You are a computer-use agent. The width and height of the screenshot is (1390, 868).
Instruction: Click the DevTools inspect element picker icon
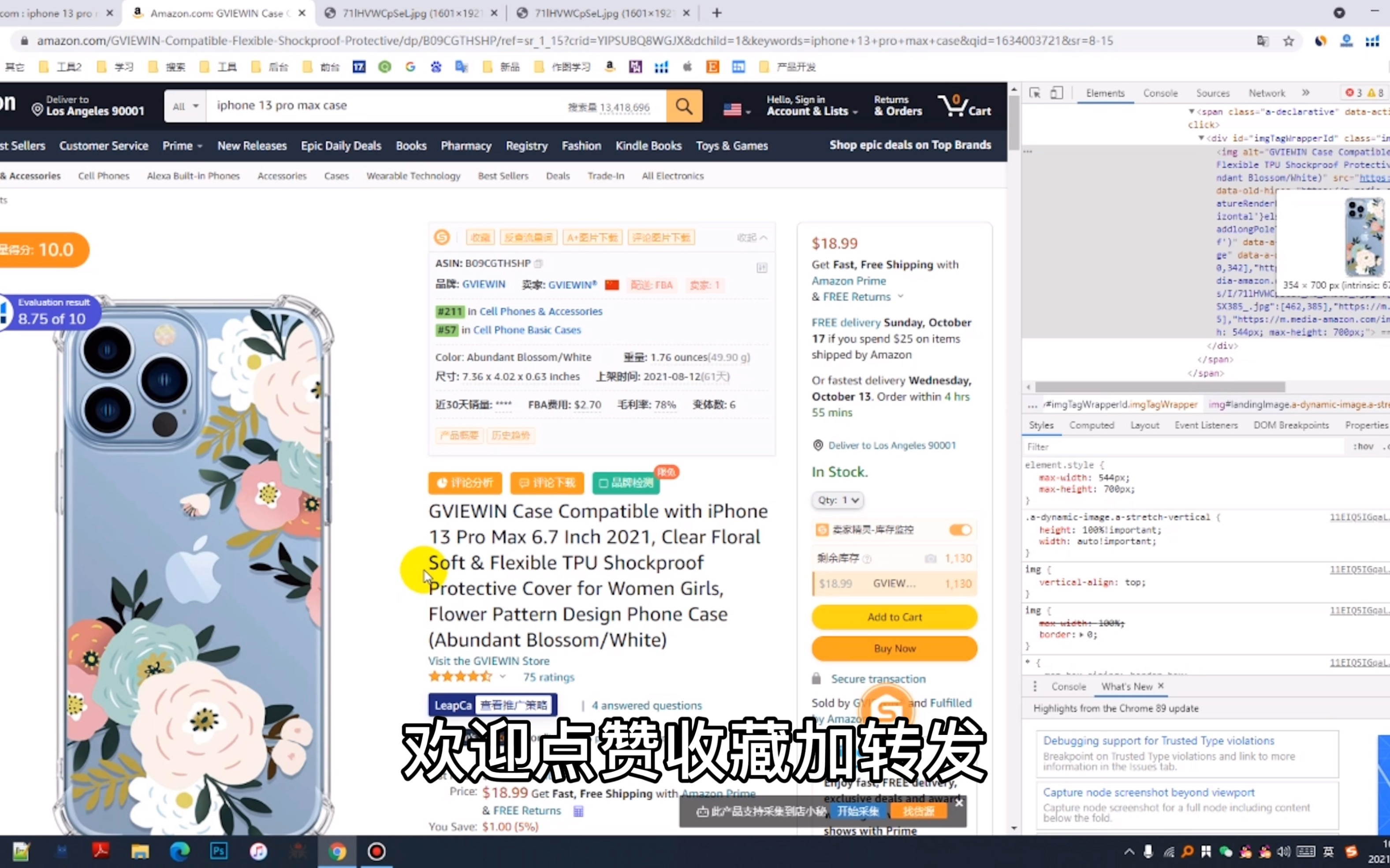(1035, 93)
